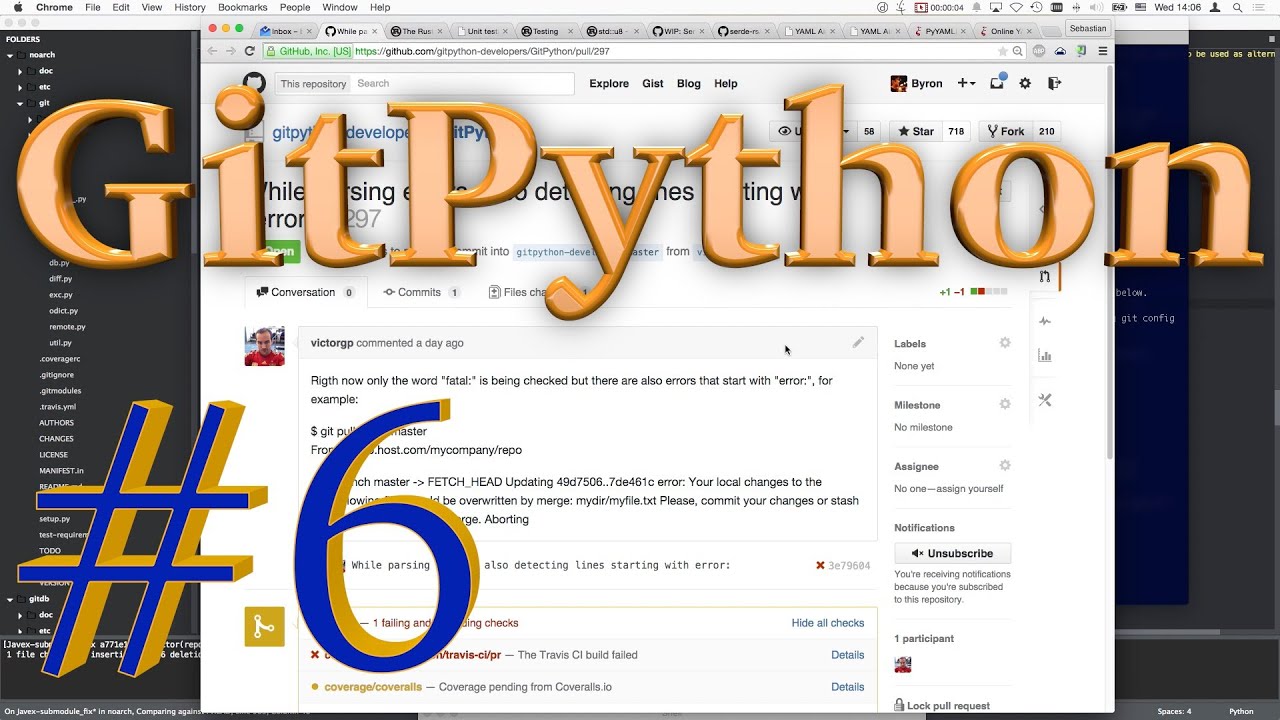Image resolution: width=1280 pixels, height=720 pixels.
Task: Click the merge status branch icon
Action: click(x=264, y=627)
